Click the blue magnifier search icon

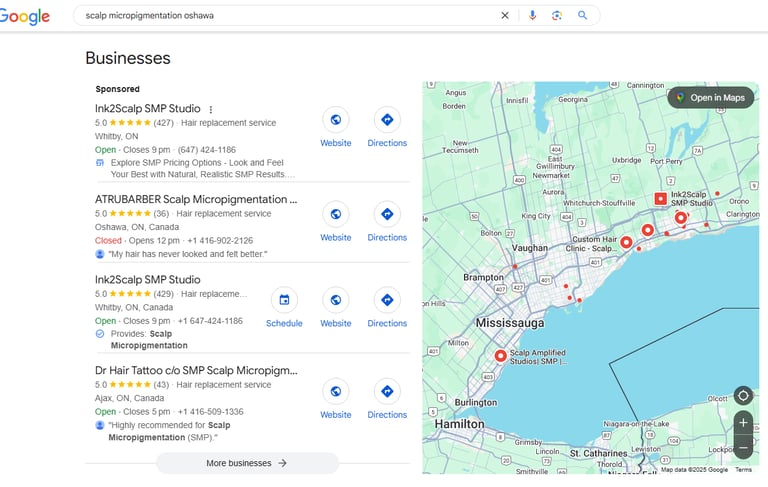[x=582, y=16]
